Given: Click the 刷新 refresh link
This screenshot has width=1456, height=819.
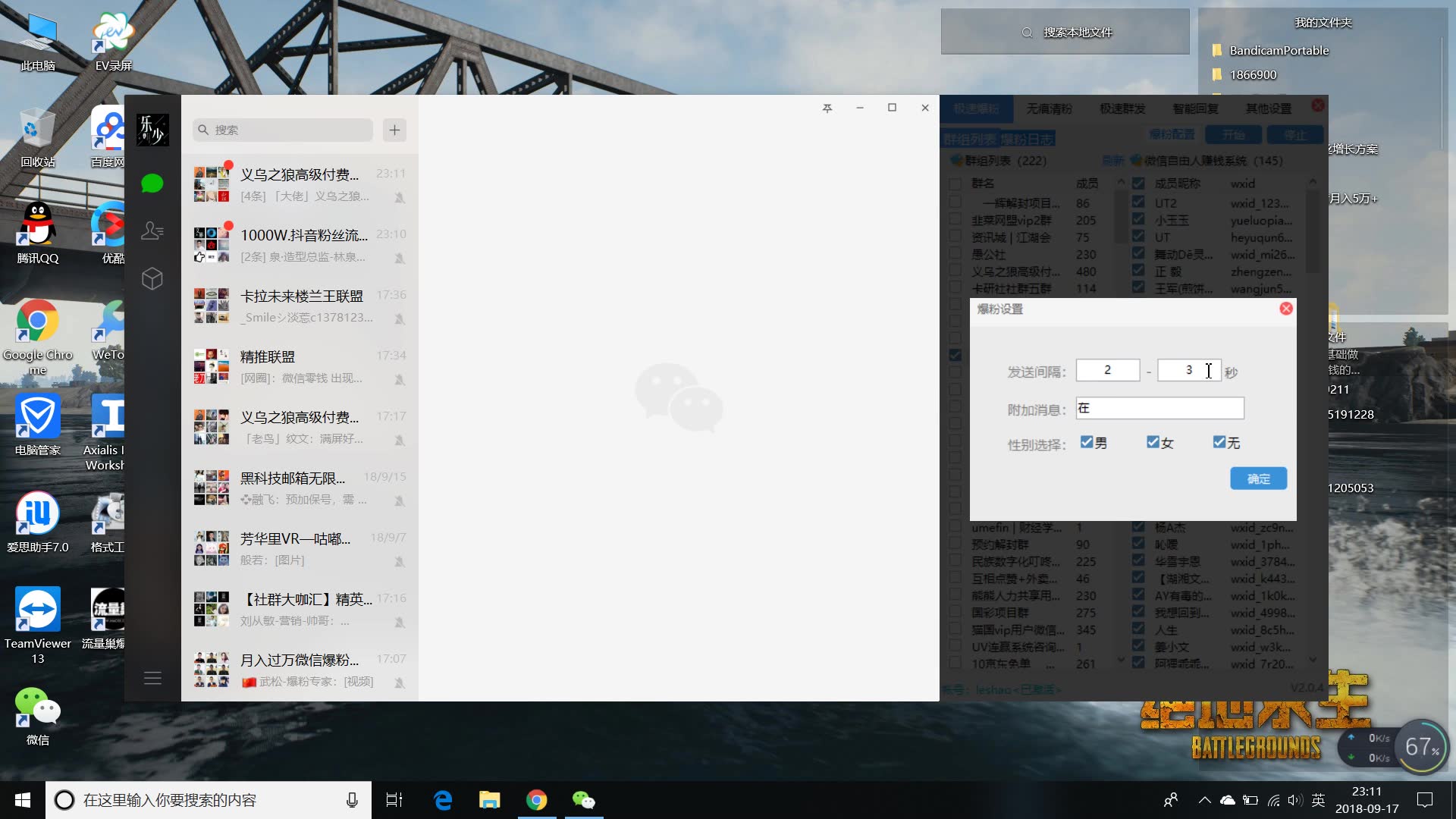Looking at the screenshot, I should click(x=1113, y=160).
